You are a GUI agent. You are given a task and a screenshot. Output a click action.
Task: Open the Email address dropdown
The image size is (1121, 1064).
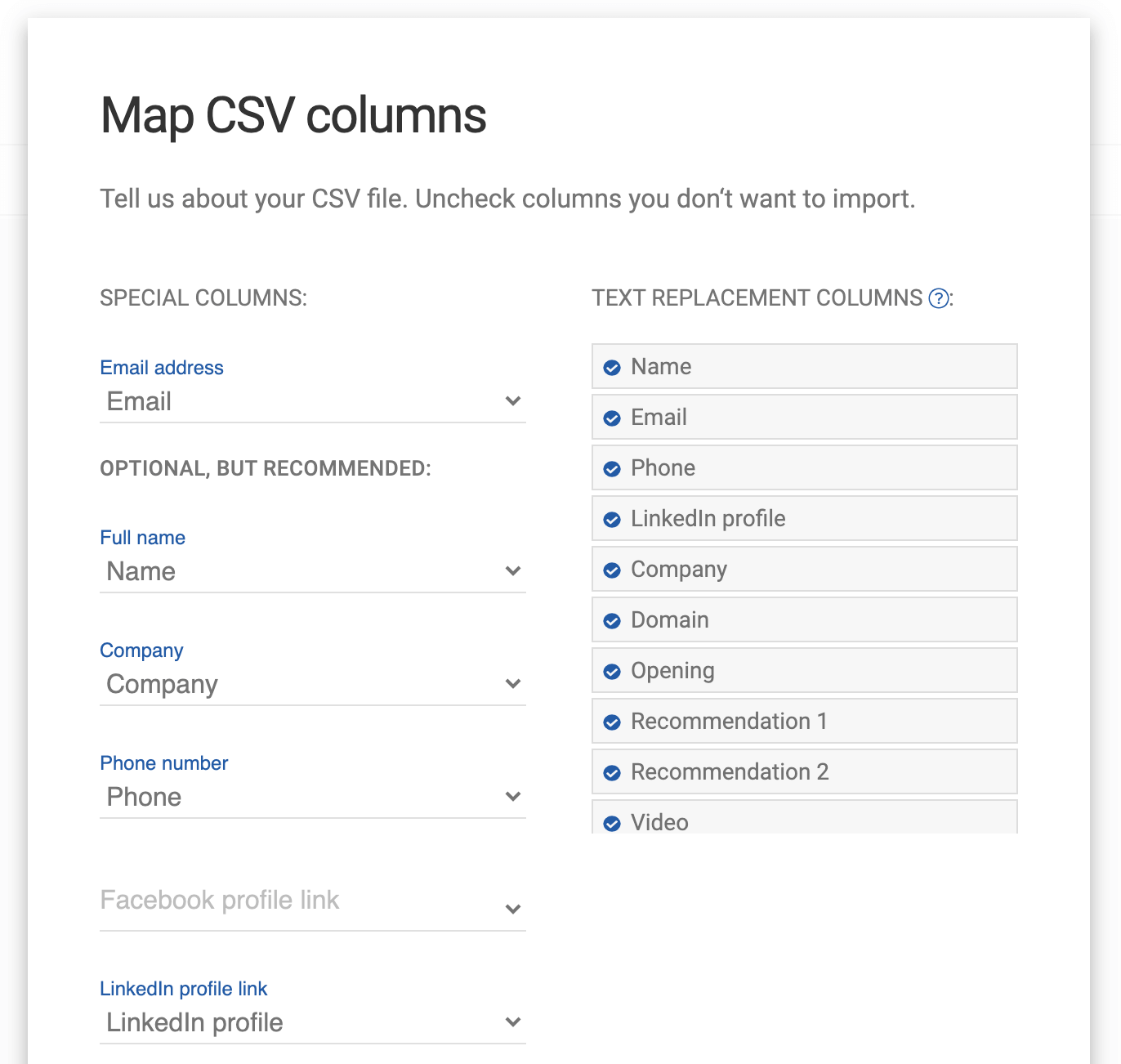tap(312, 401)
